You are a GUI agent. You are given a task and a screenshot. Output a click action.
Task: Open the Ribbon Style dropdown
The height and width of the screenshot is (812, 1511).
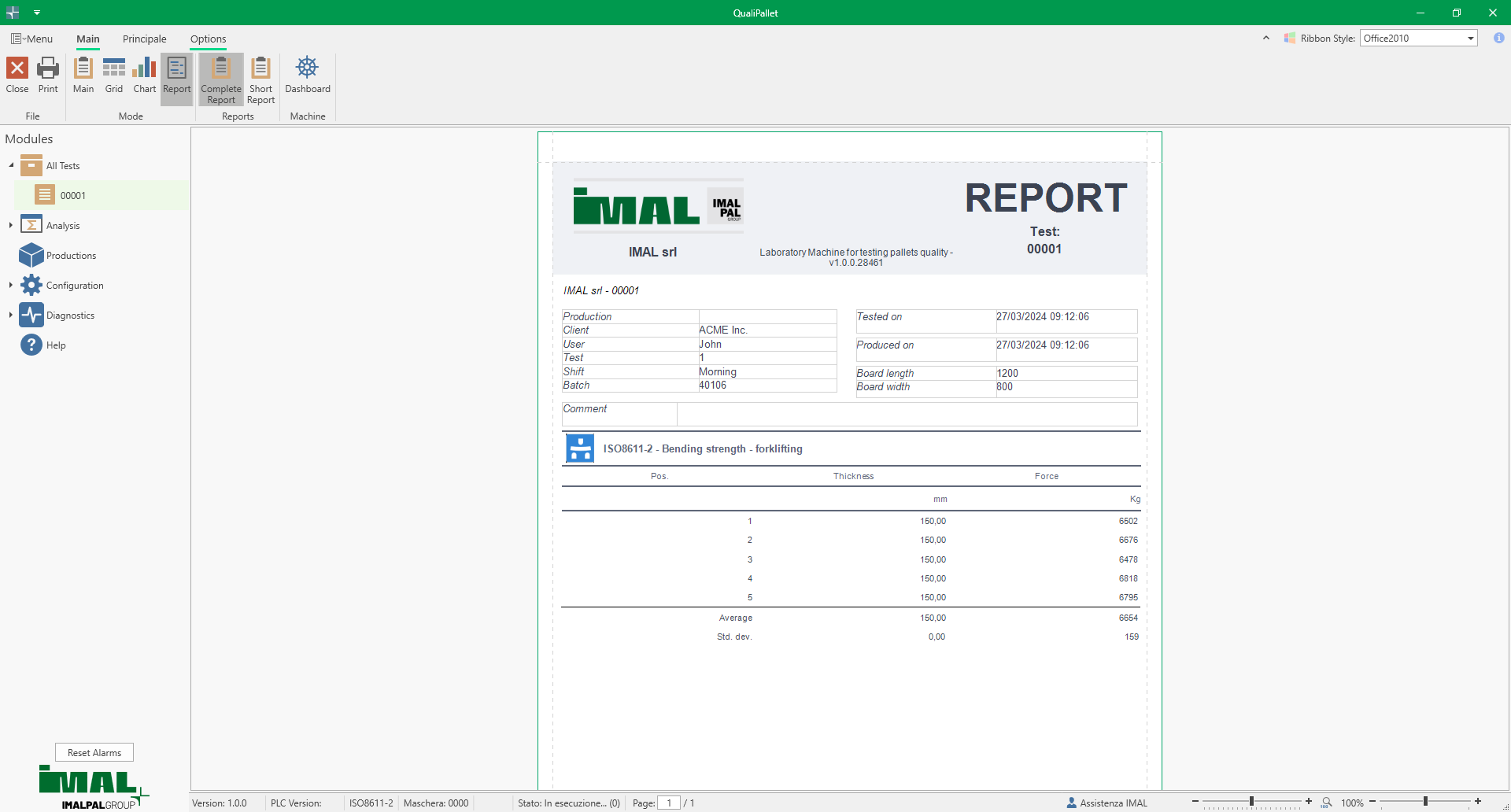click(x=1470, y=39)
